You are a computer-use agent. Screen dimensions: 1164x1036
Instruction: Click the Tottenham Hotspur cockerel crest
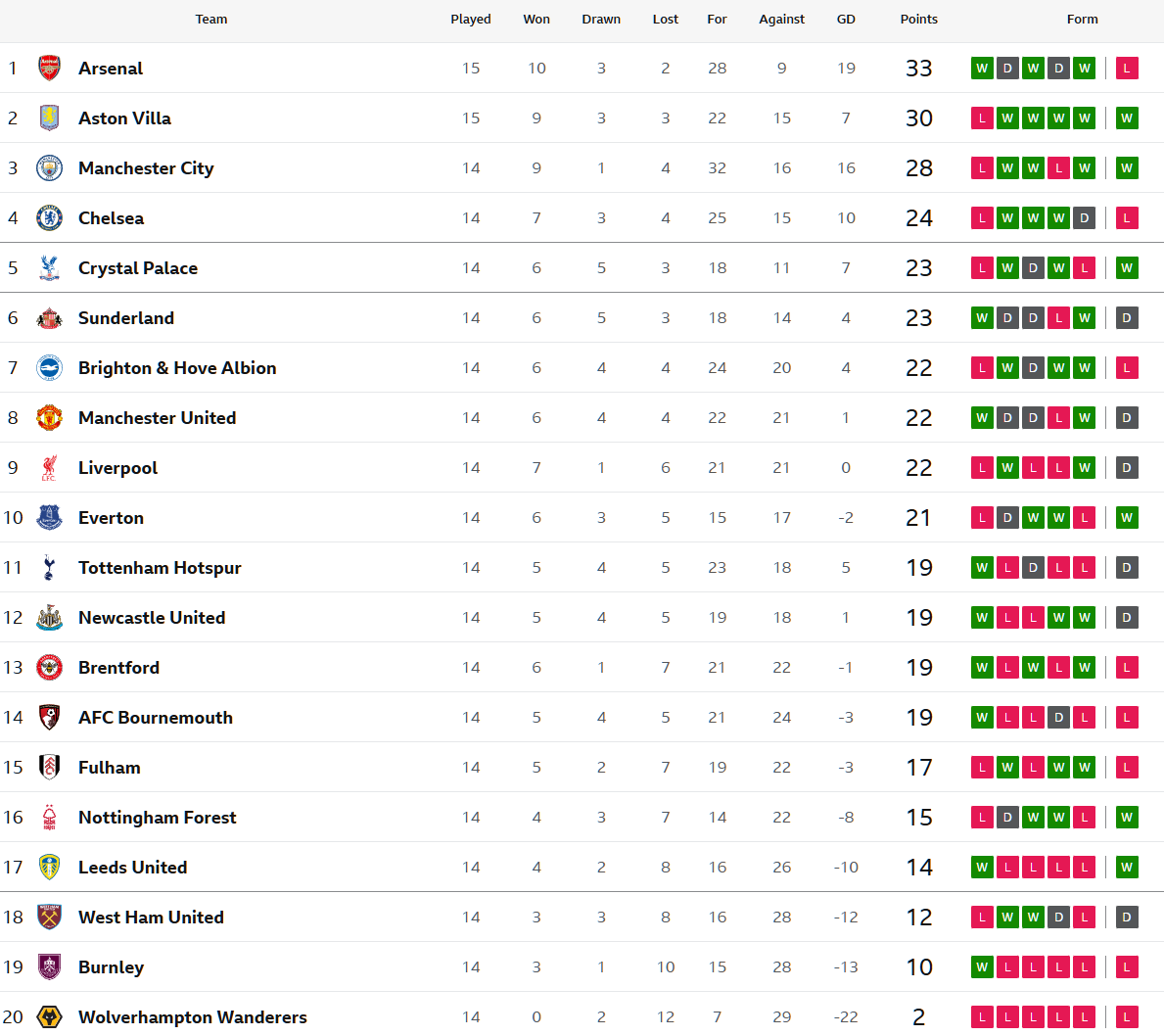click(49, 567)
